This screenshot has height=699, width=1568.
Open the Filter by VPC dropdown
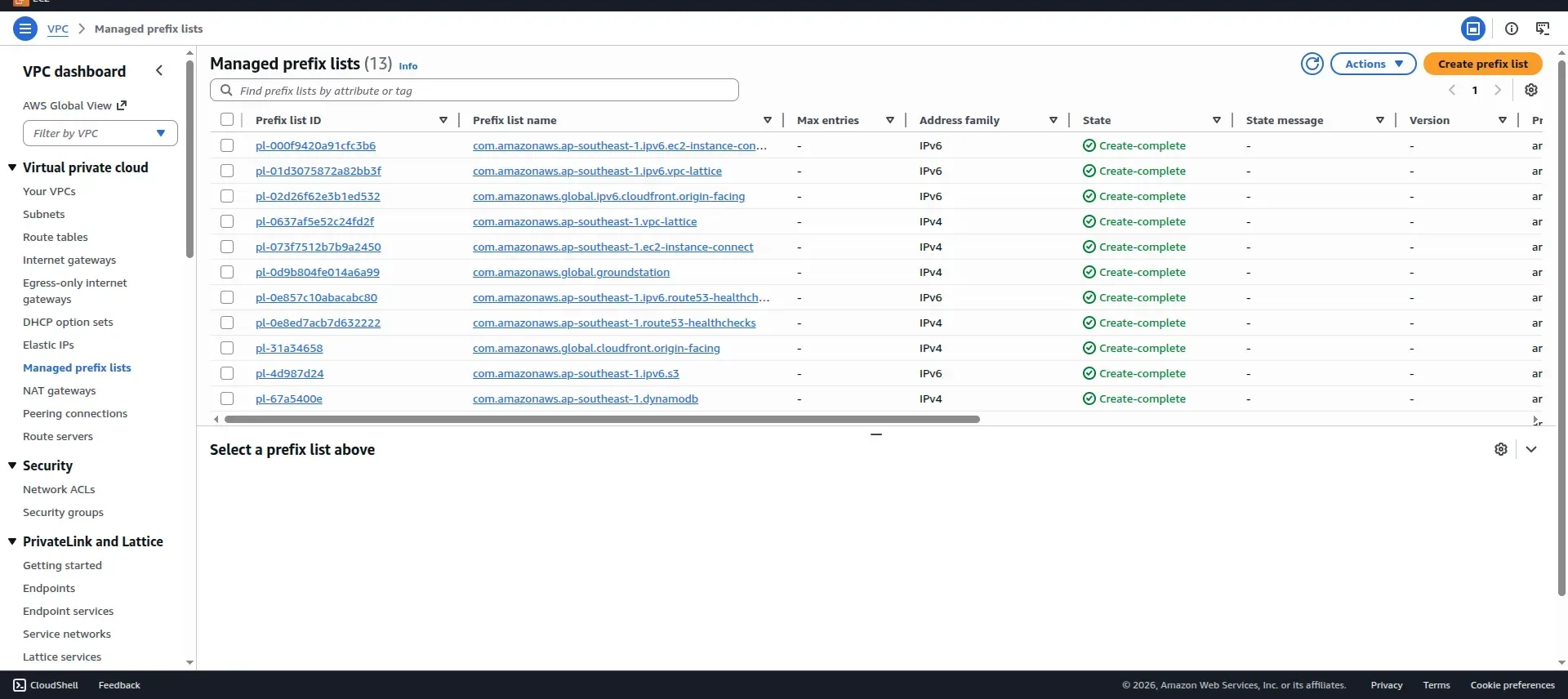pyautogui.click(x=100, y=133)
